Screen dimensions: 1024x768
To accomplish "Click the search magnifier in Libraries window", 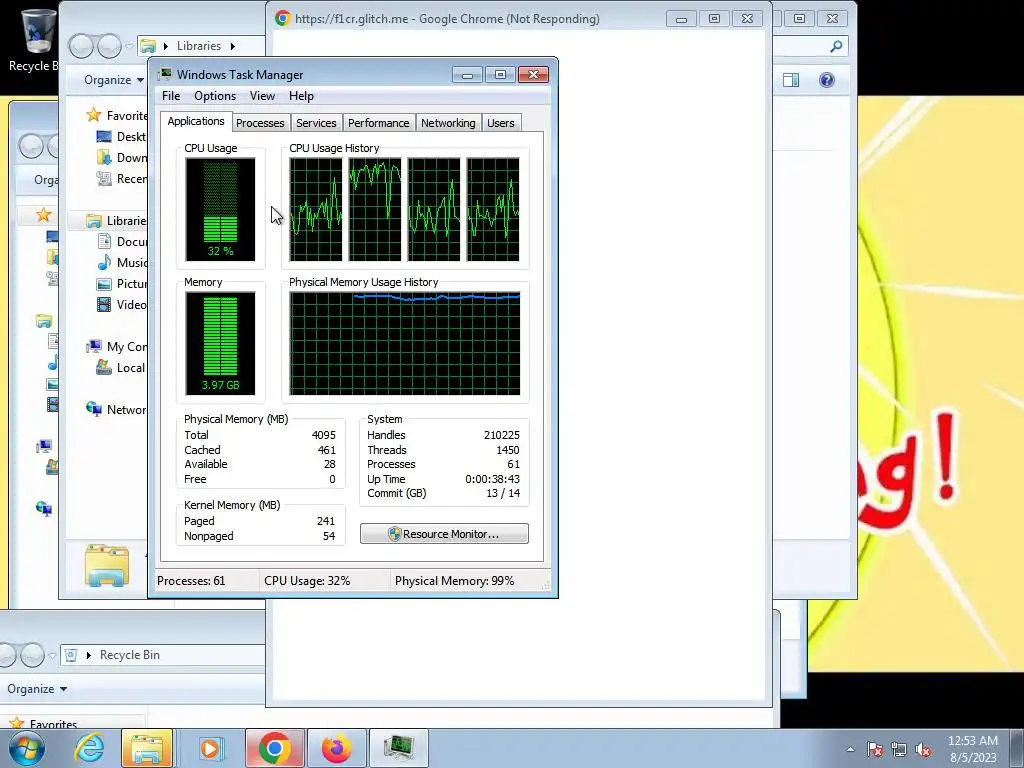I will [x=836, y=46].
